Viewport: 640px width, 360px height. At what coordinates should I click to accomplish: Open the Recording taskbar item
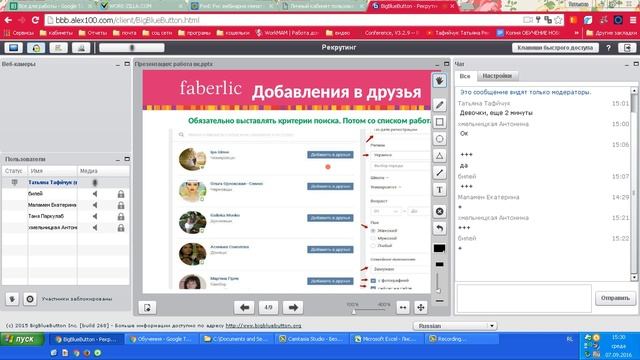pyautogui.click(x=461, y=339)
